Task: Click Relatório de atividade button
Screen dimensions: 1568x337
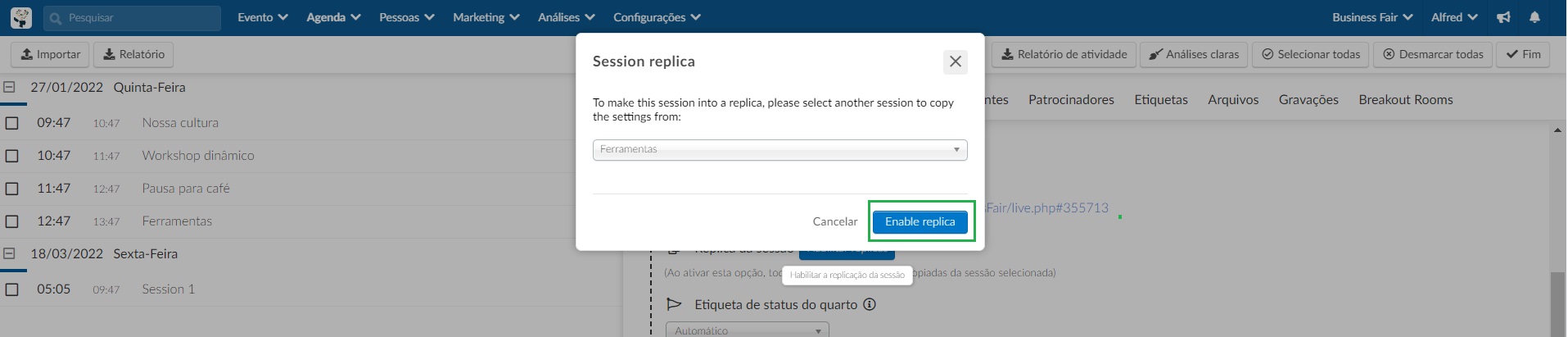Action: (x=1064, y=54)
